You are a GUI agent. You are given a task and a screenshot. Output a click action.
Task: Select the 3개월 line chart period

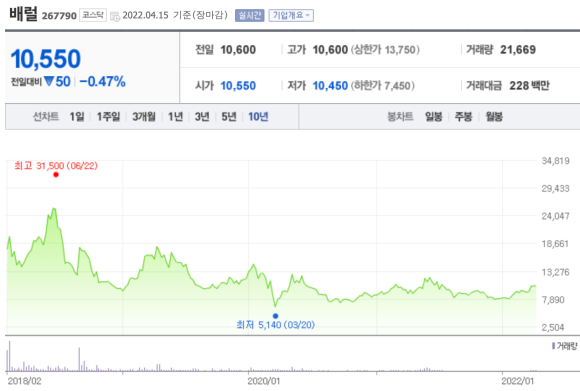(144, 117)
